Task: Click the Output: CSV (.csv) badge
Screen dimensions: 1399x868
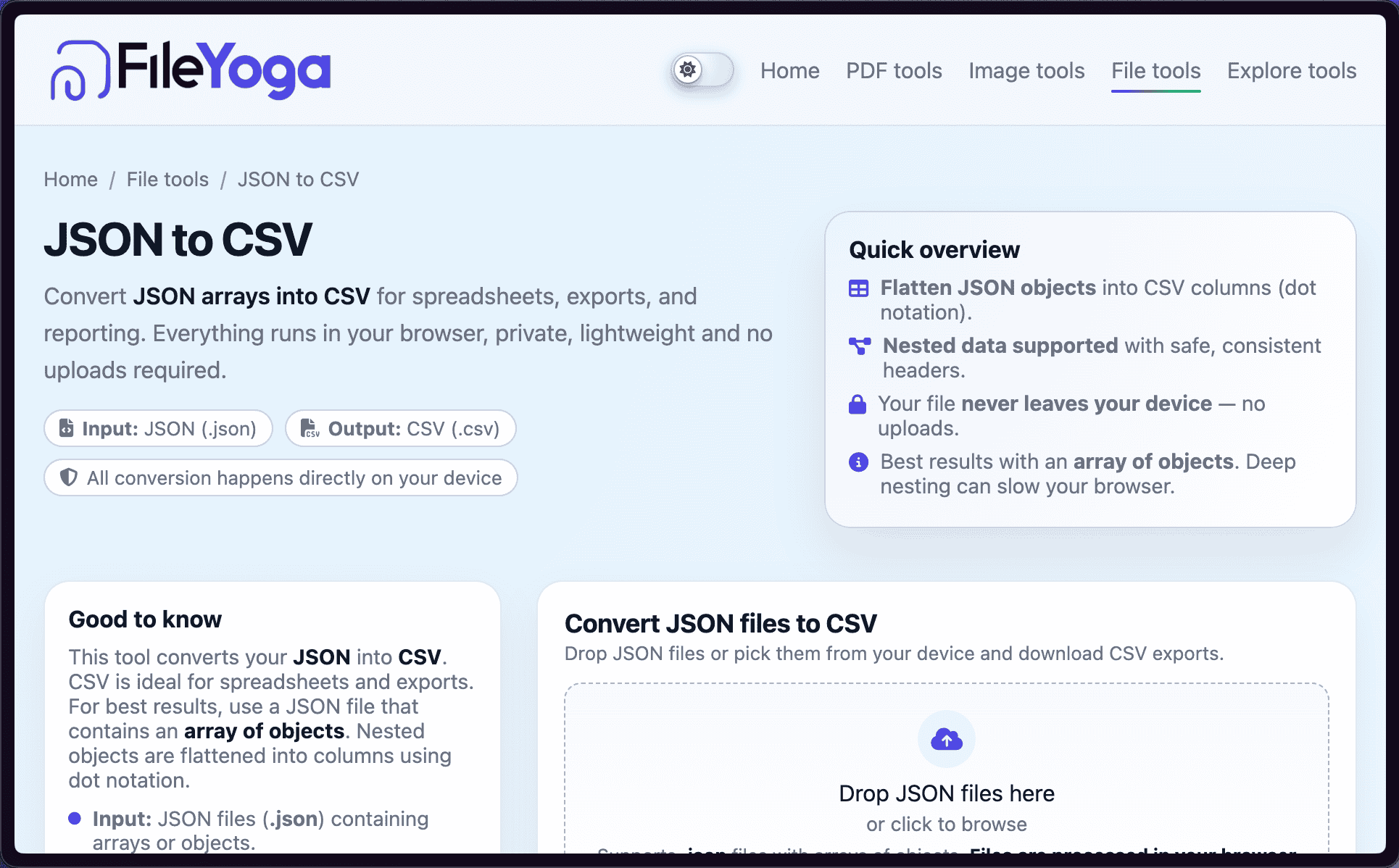Action: (x=400, y=428)
